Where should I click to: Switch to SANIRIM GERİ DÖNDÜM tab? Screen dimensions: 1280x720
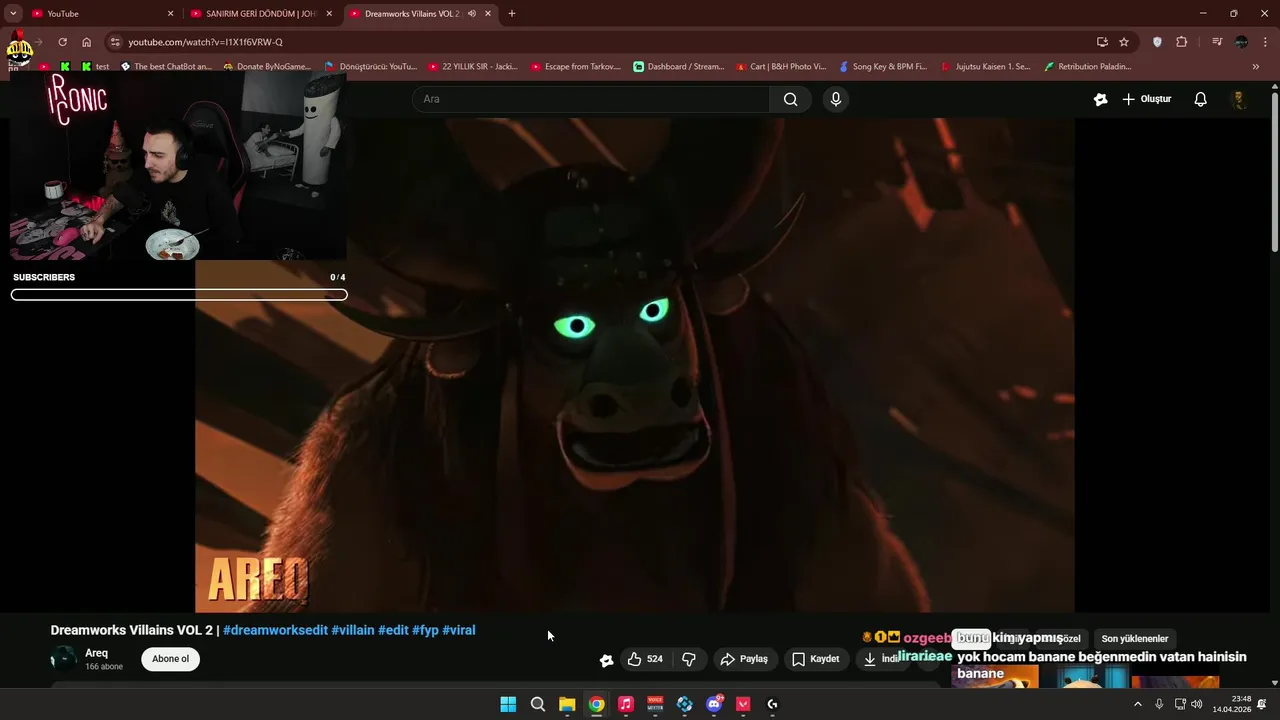tap(260, 14)
